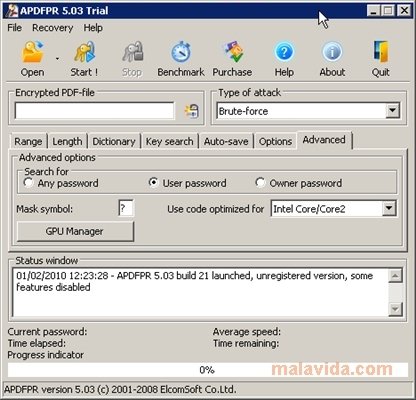416x400 pixels.
Task: Expand the code optimization dropdown
Action: (x=389, y=209)
